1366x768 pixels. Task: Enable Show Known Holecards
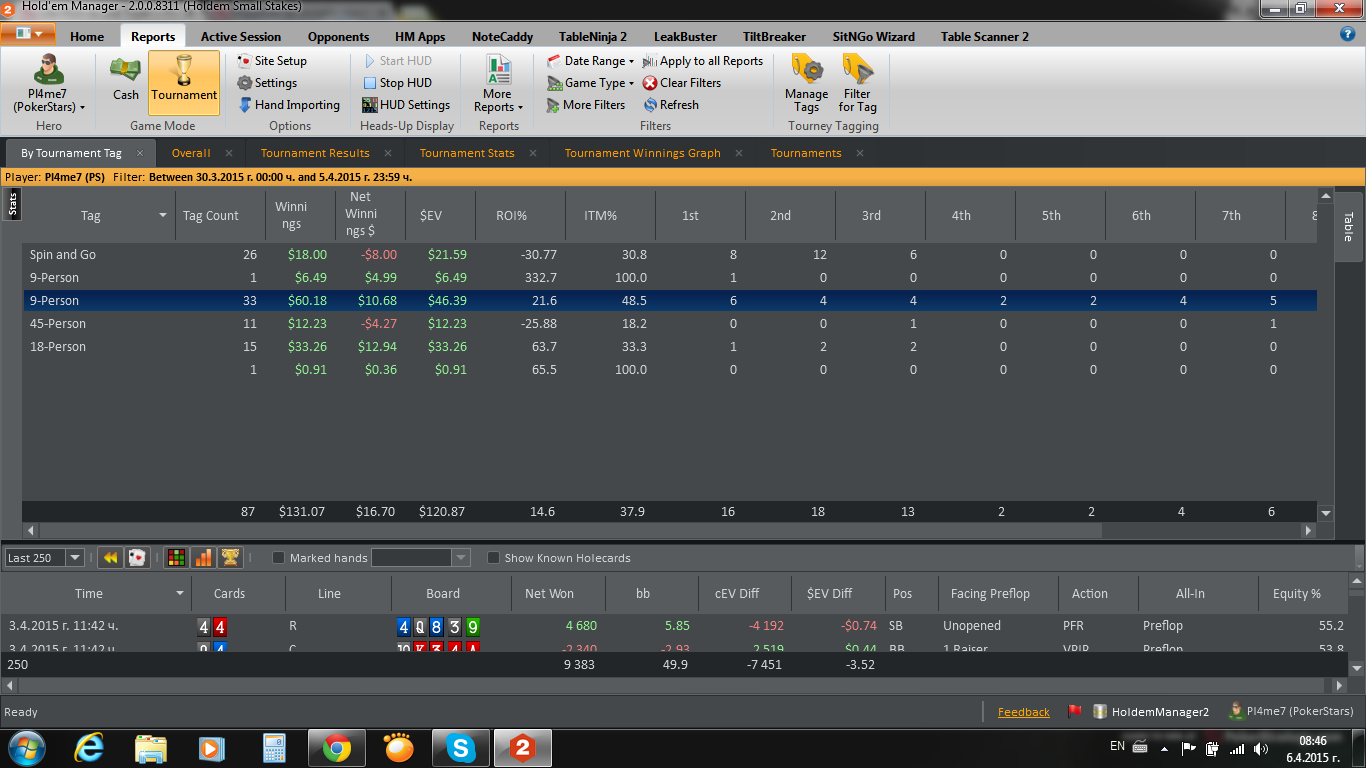494,558
